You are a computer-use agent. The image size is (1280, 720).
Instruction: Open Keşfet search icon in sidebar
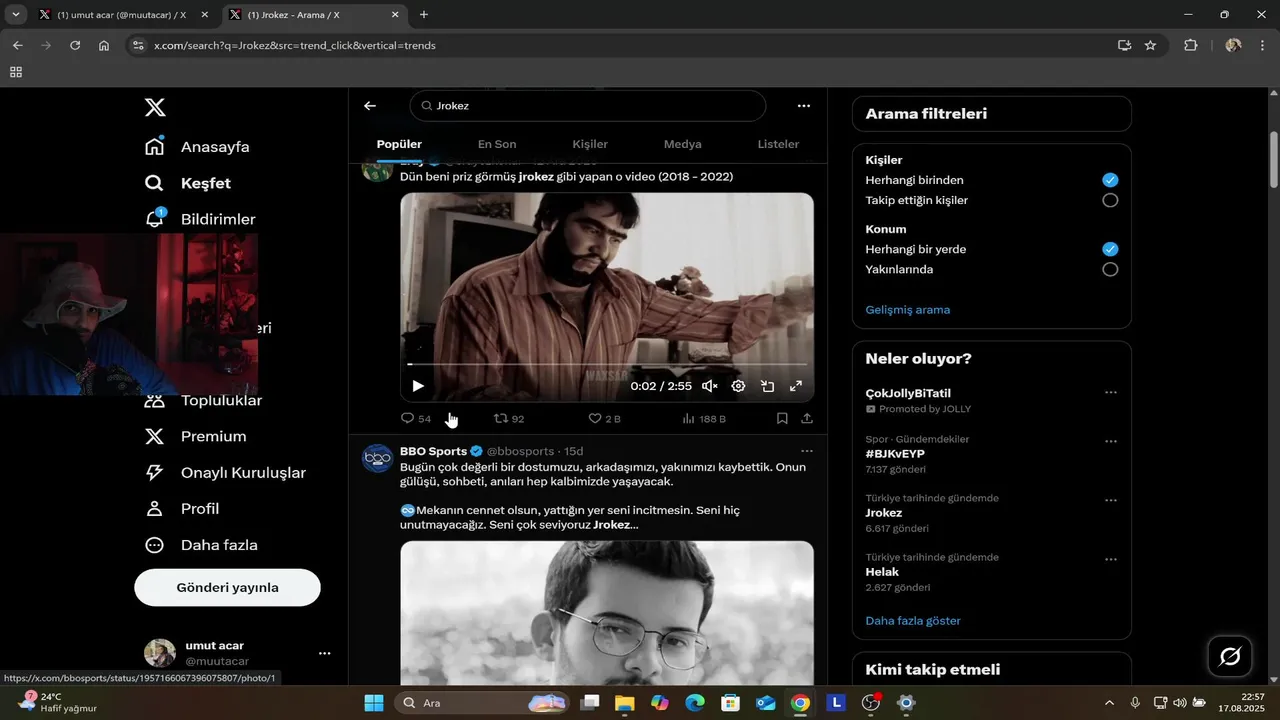tap(154, 183)
